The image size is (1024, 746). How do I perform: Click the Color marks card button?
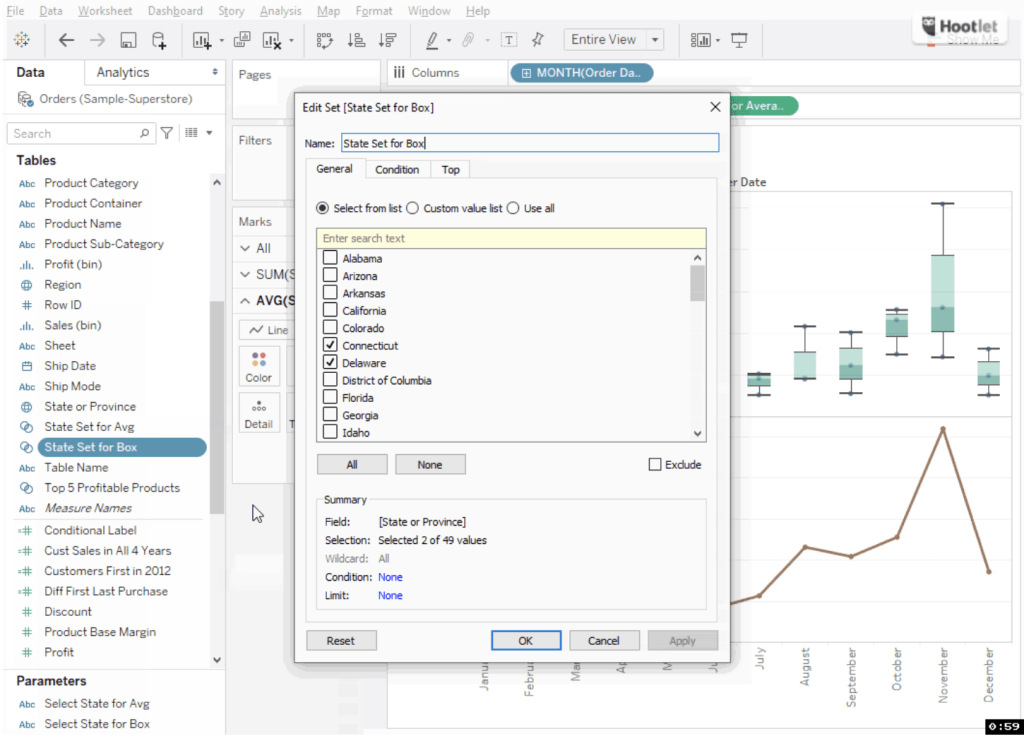258,367
